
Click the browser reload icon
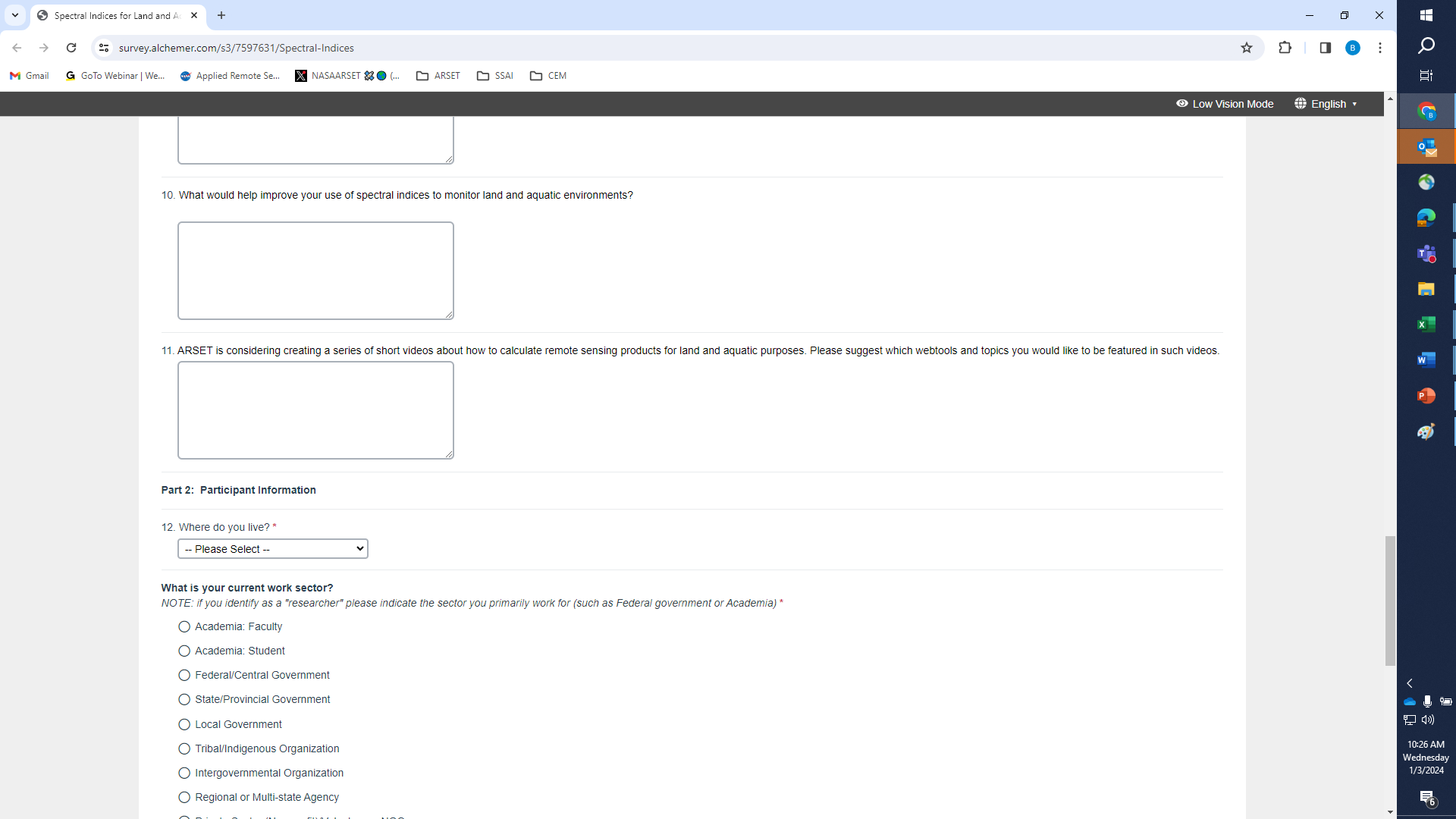71,48
